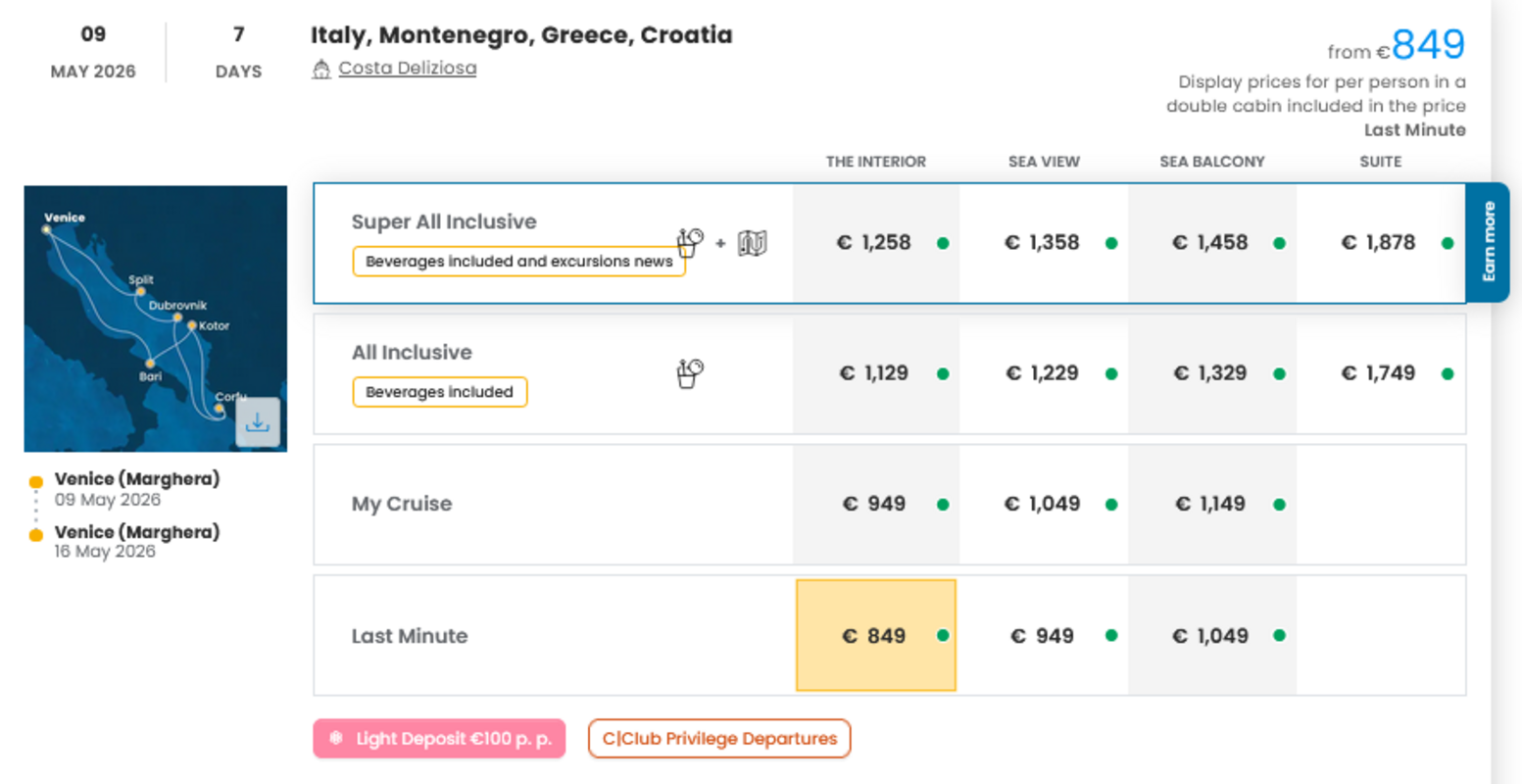The height and width of the screenshot is (784, 1522).
Task: Expand the Beverages included and excursions news badge
Action: [518, 261]
